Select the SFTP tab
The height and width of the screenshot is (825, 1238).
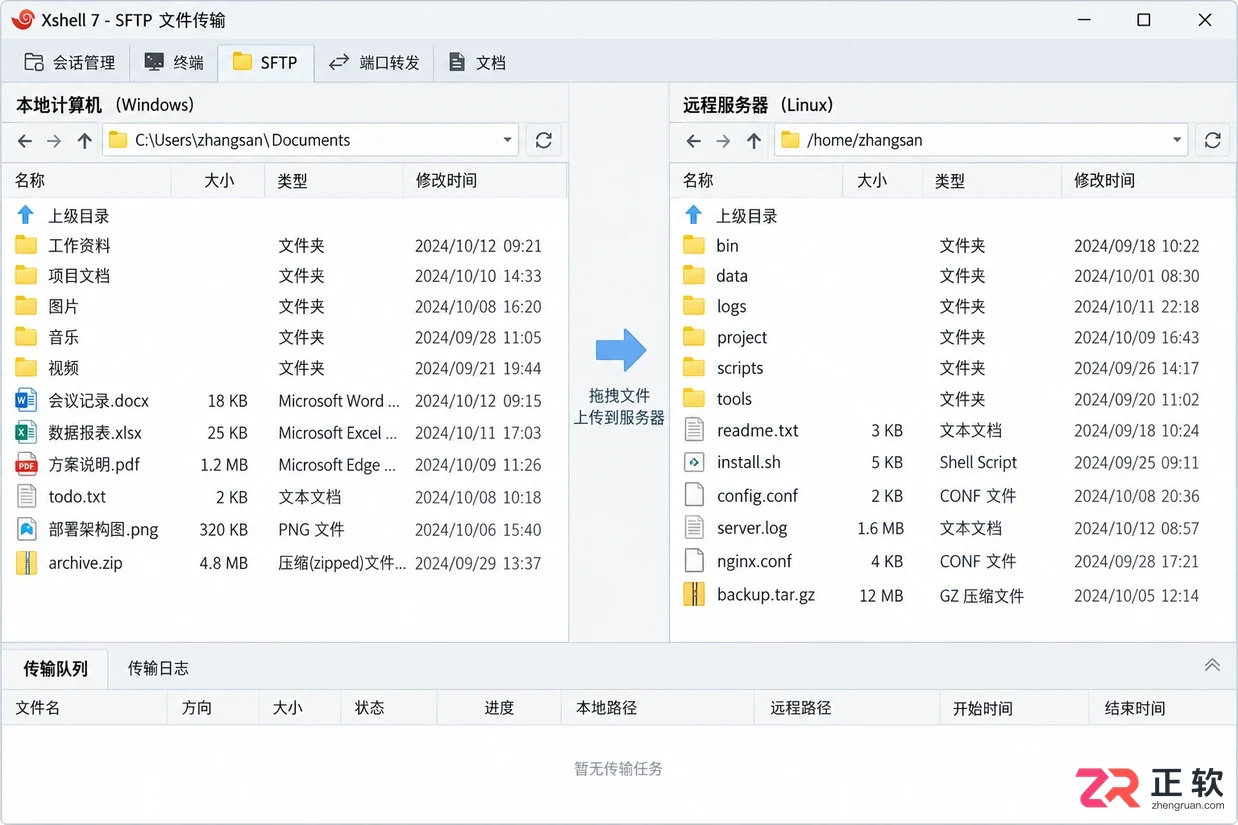(x=265, y=62)
